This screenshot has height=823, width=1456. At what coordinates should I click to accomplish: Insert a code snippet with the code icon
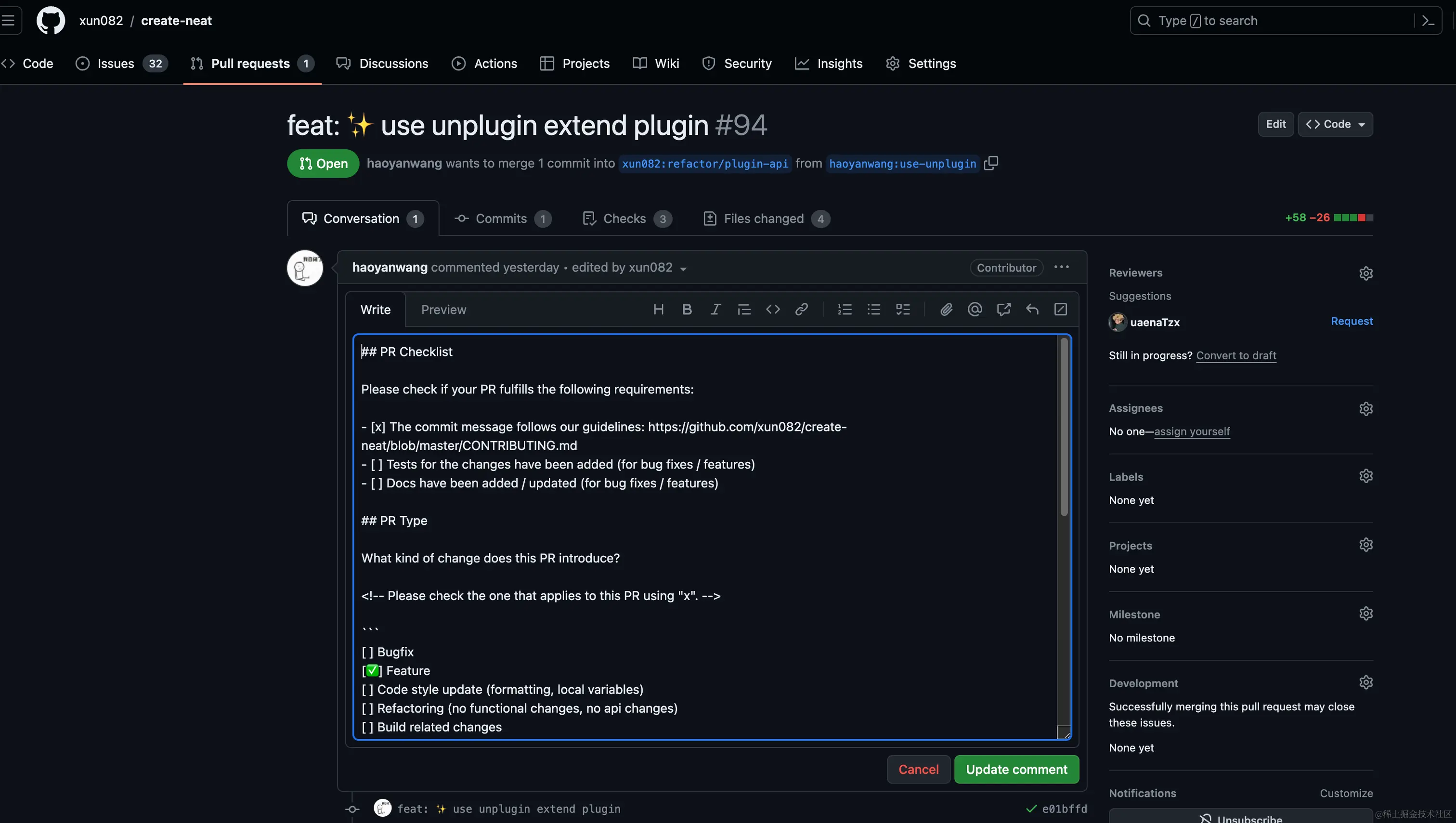pos(773,309)
